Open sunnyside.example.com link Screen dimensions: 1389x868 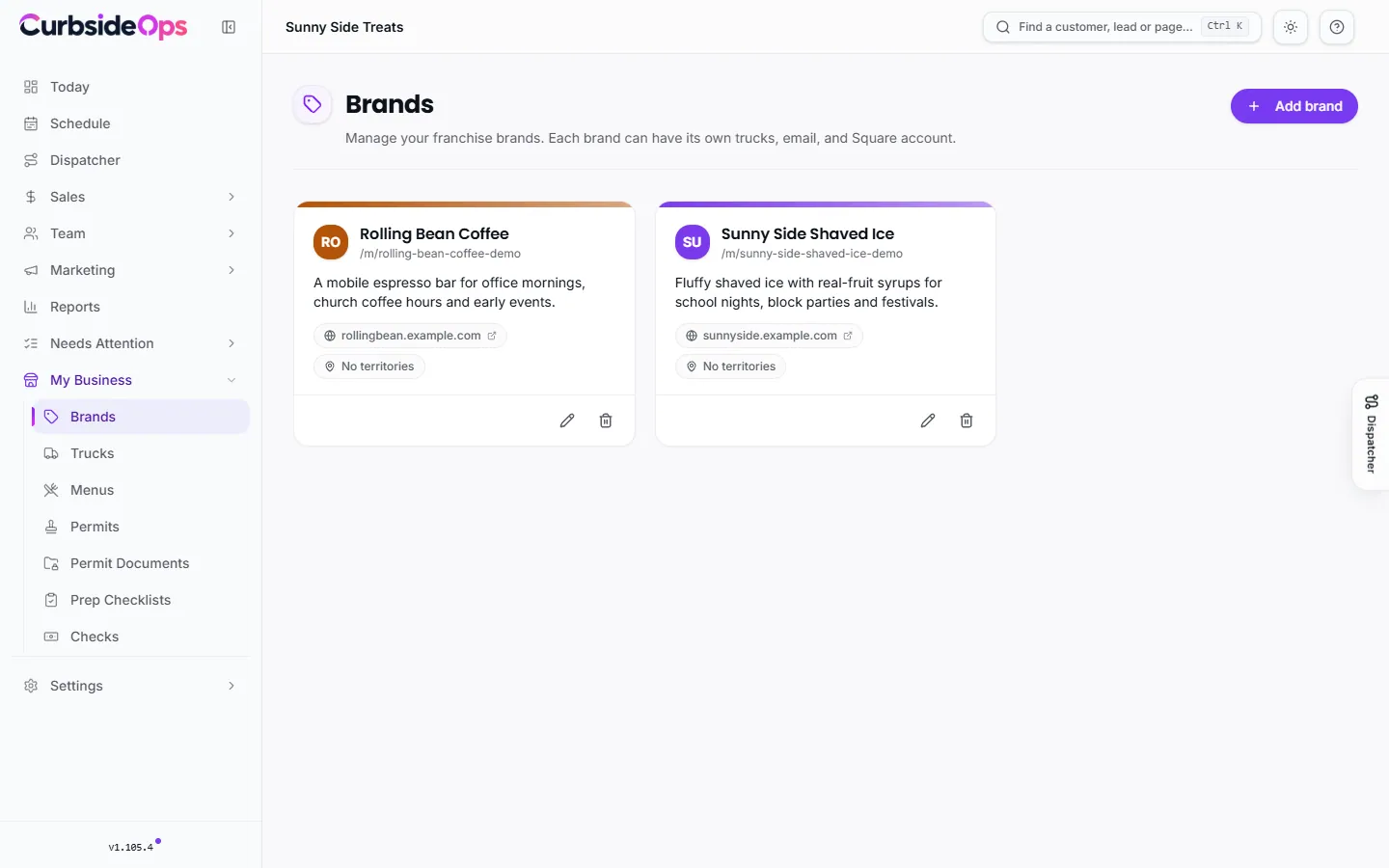pyautogui.click(x=769, y=336)
